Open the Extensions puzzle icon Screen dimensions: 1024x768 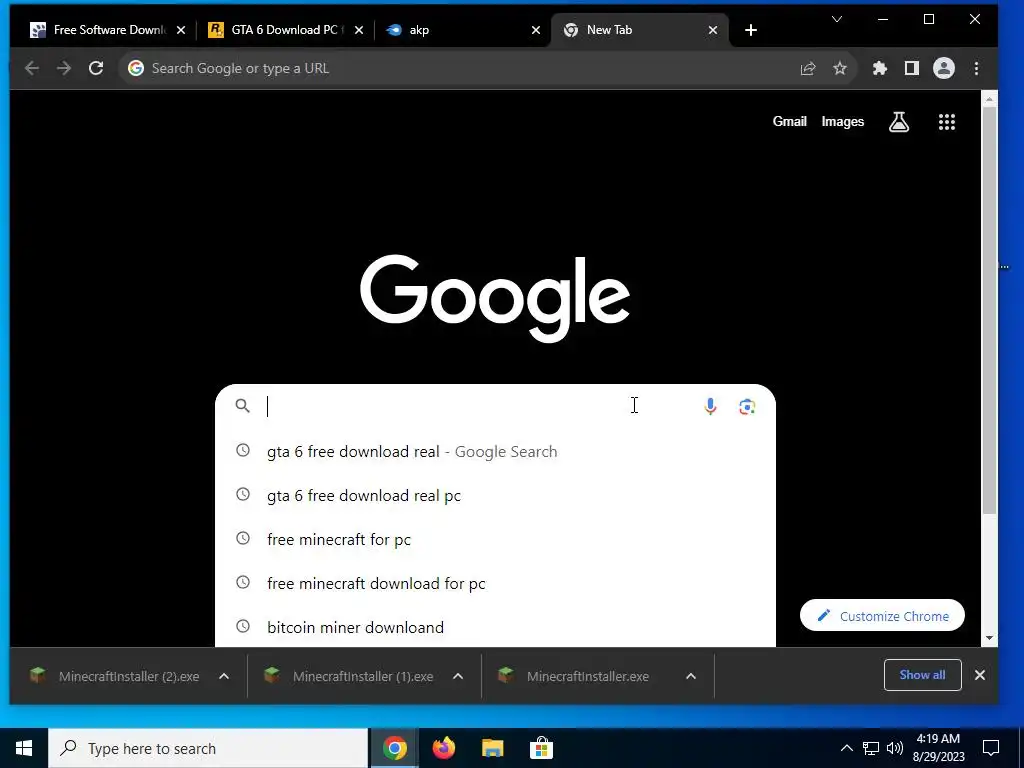click(880, 68)
